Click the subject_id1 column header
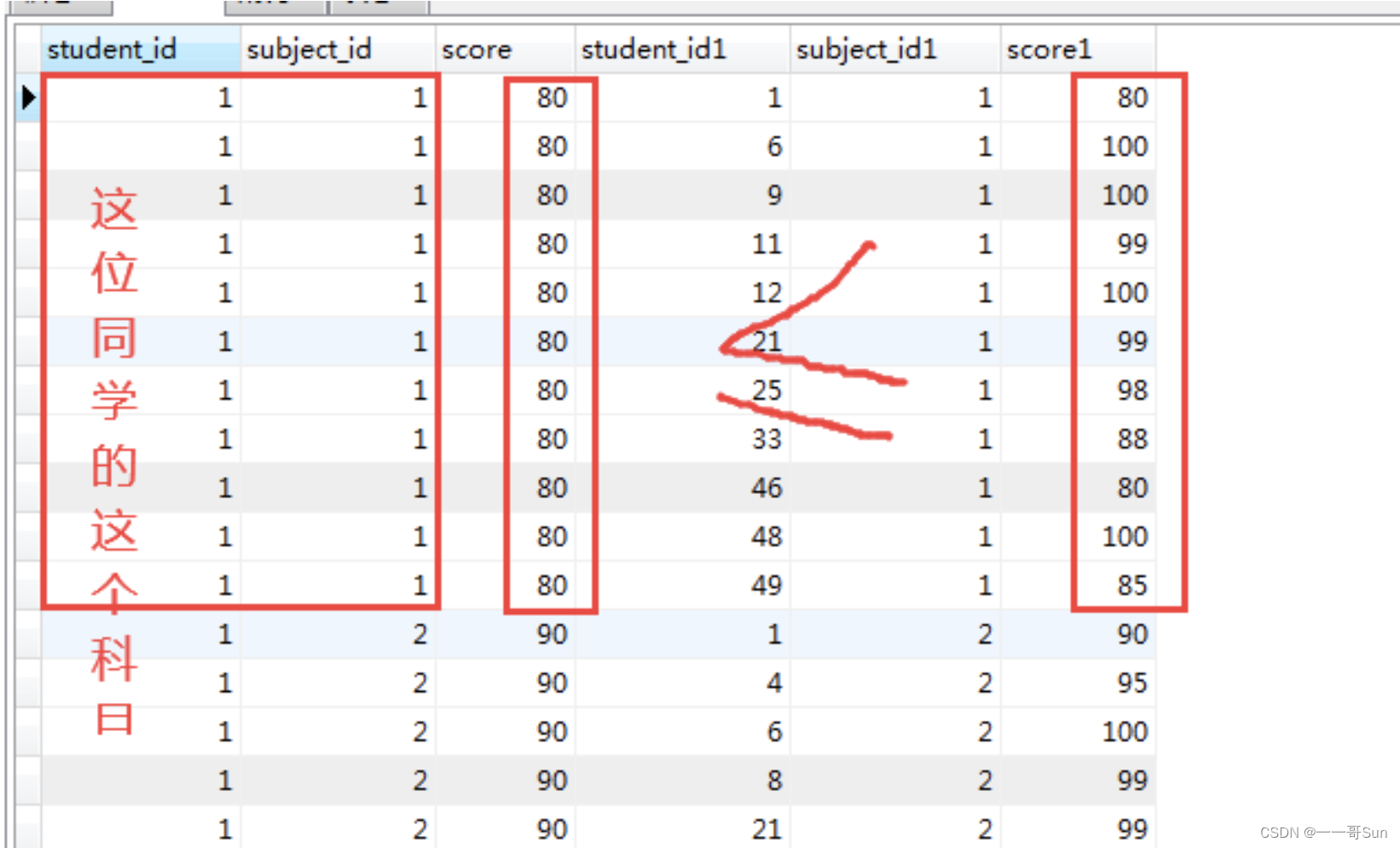The width and height of the screenshot is (1400, 848). click(894, 49)
